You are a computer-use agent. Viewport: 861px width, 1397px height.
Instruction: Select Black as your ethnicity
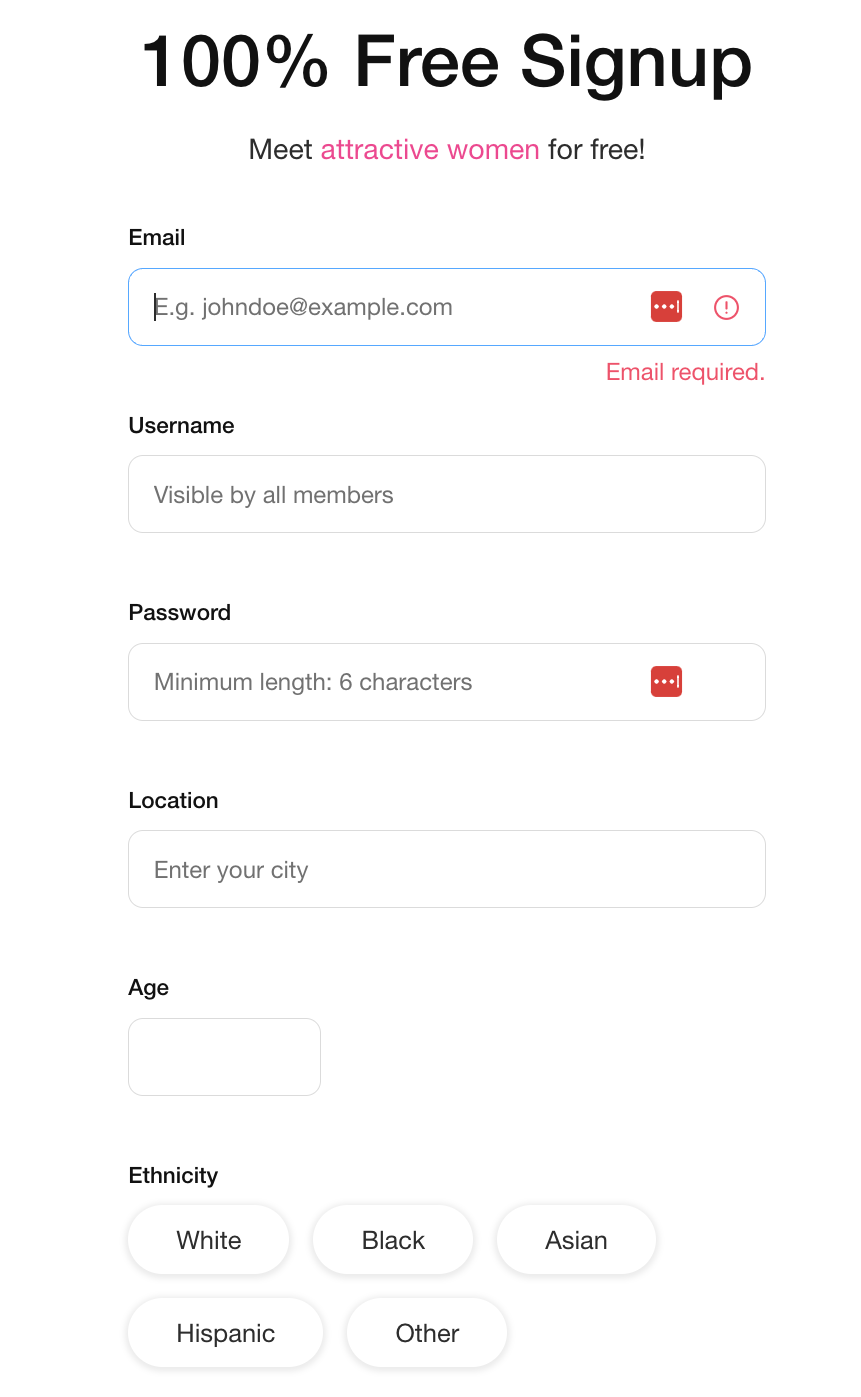click(x=393, y=1239)
